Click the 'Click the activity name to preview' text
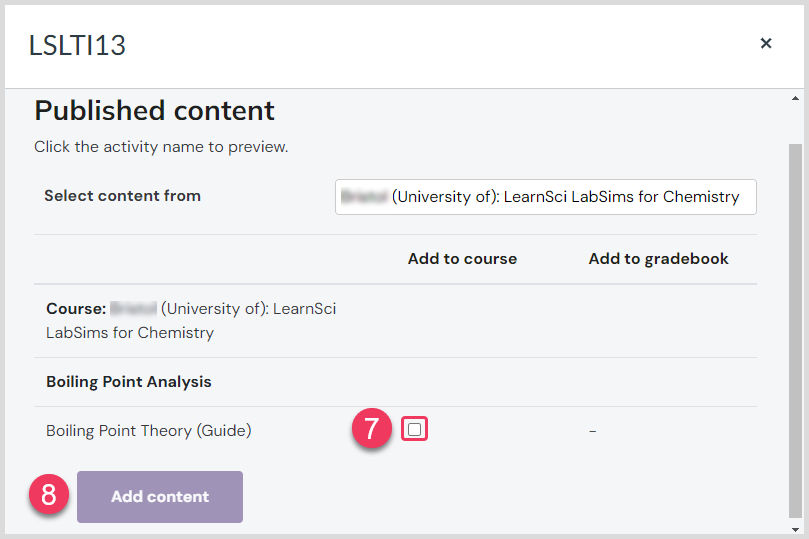The width and height of the screenshot is (809, 539). pos(161,147)
